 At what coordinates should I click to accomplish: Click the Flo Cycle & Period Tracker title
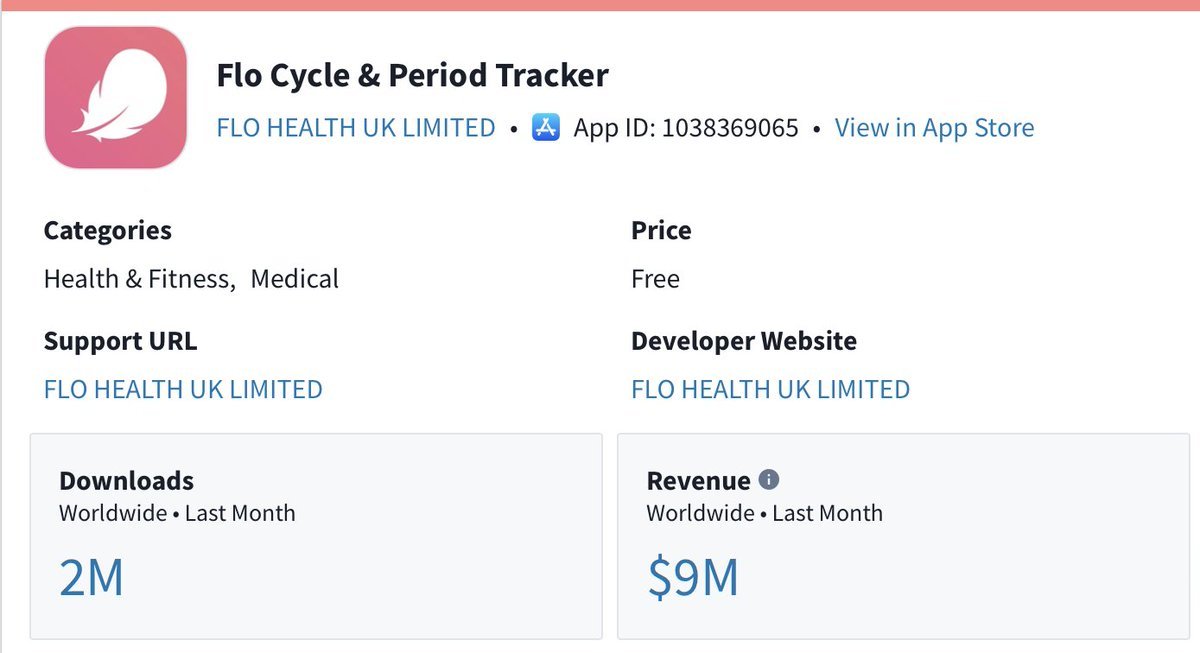412,75
